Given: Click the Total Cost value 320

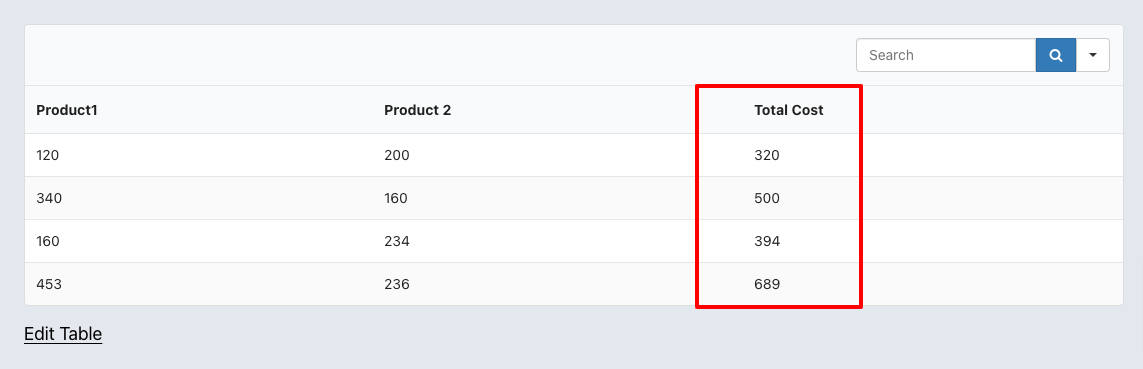Looking at the screenshot, I should [x=767, y=155].
